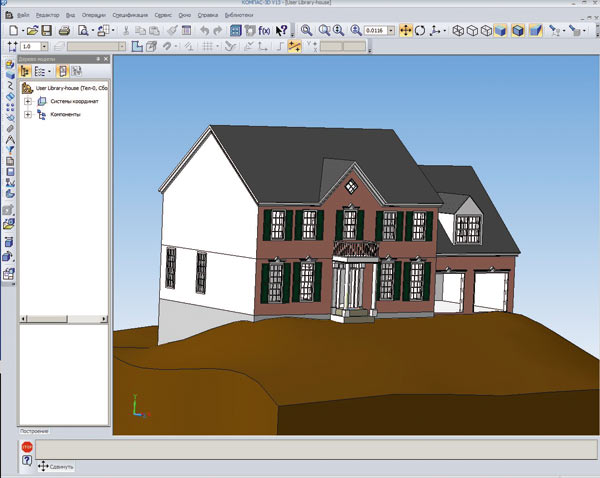Toggle the Pan (move view) tool
The width and height of the screenshot is (600, 478).
406,30
